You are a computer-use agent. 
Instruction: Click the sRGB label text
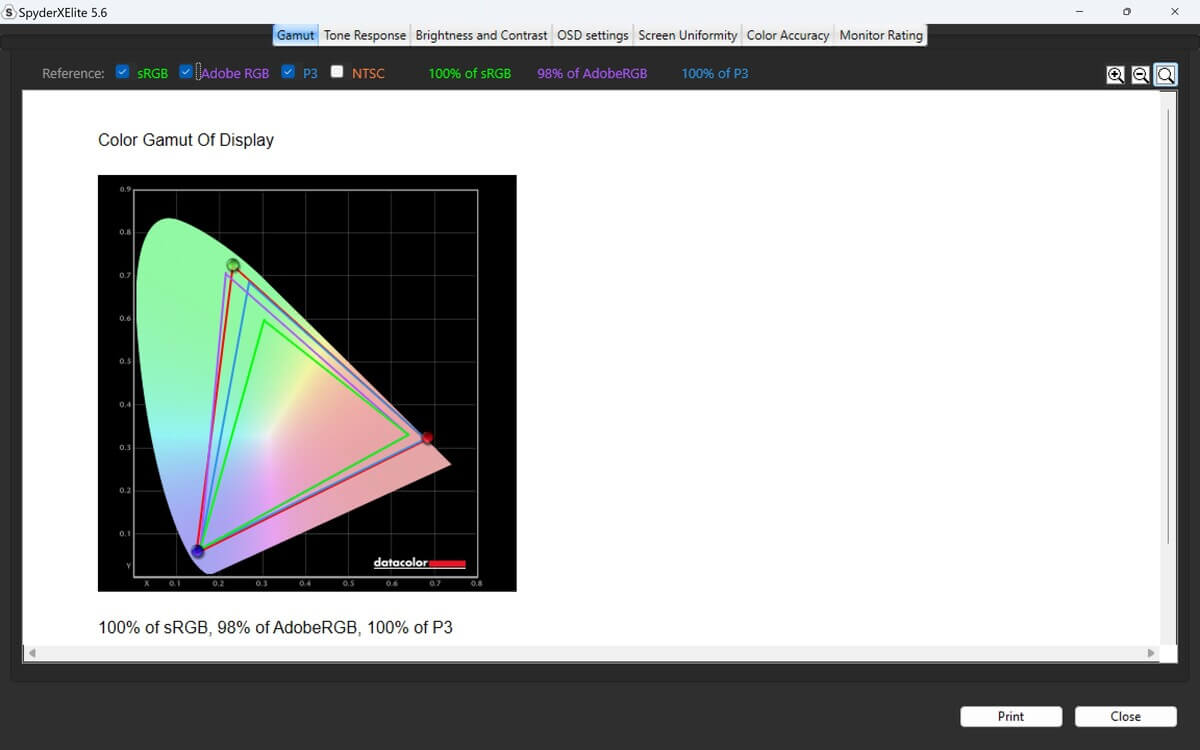153,73
